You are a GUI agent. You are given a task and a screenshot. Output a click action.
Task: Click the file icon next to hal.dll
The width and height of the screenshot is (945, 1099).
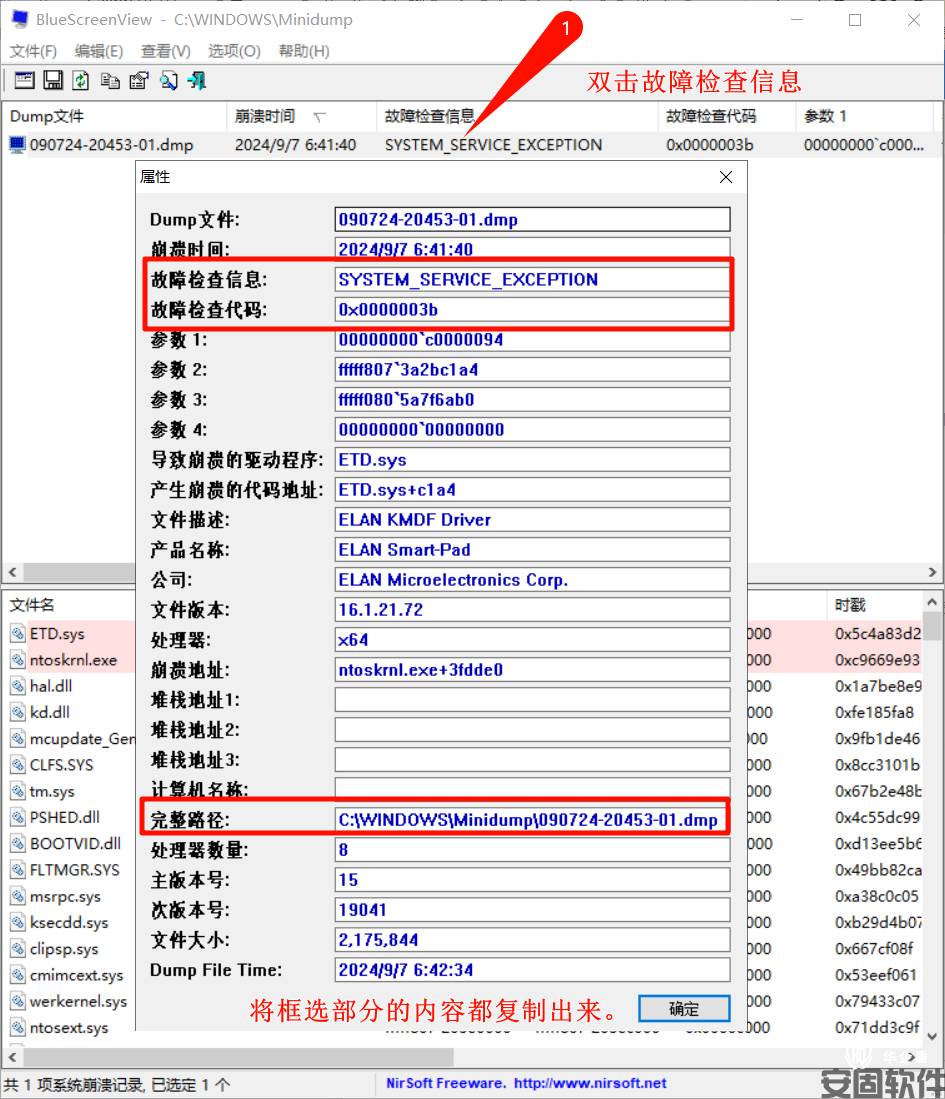pyautogui.click(x=18, y=686)
